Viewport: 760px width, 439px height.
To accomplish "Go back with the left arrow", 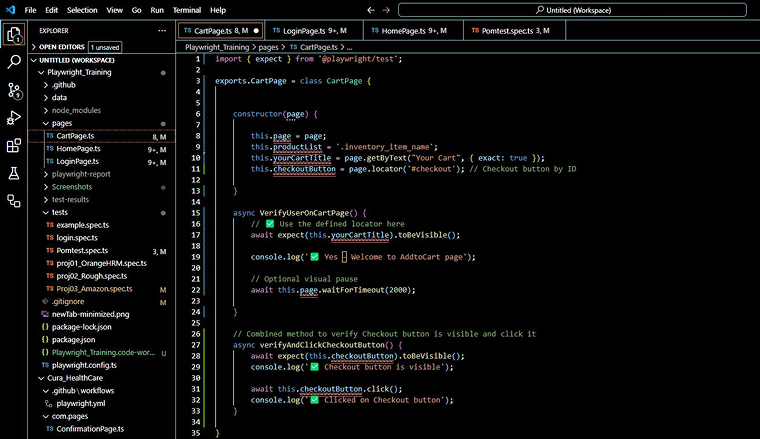I will coord(371,10).
